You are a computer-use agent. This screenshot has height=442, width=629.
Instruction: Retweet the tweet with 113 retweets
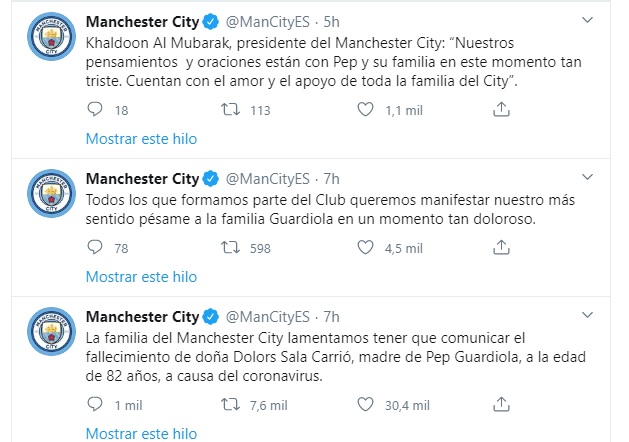tap(231, 109)
